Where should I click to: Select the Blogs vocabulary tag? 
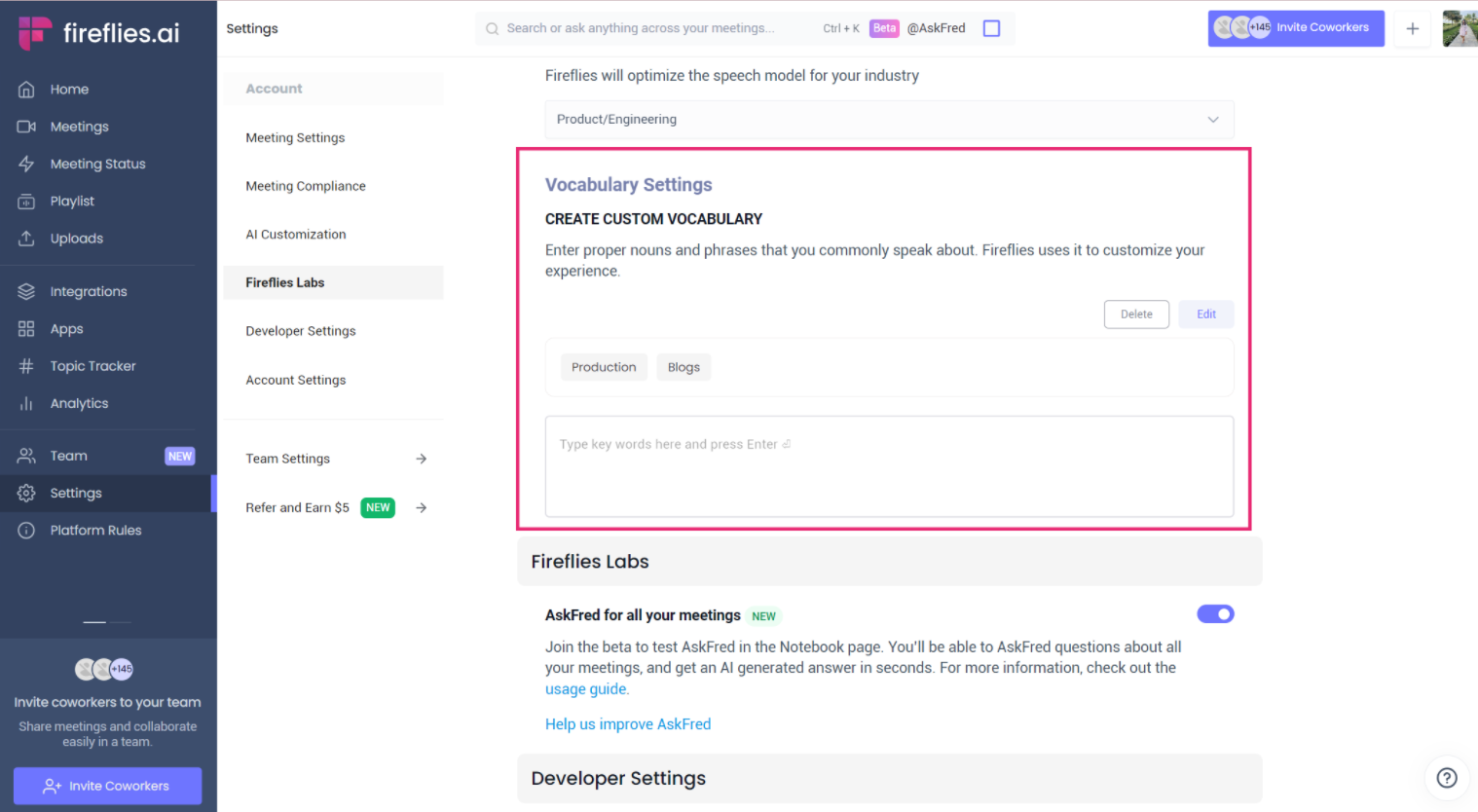[684, 367]
